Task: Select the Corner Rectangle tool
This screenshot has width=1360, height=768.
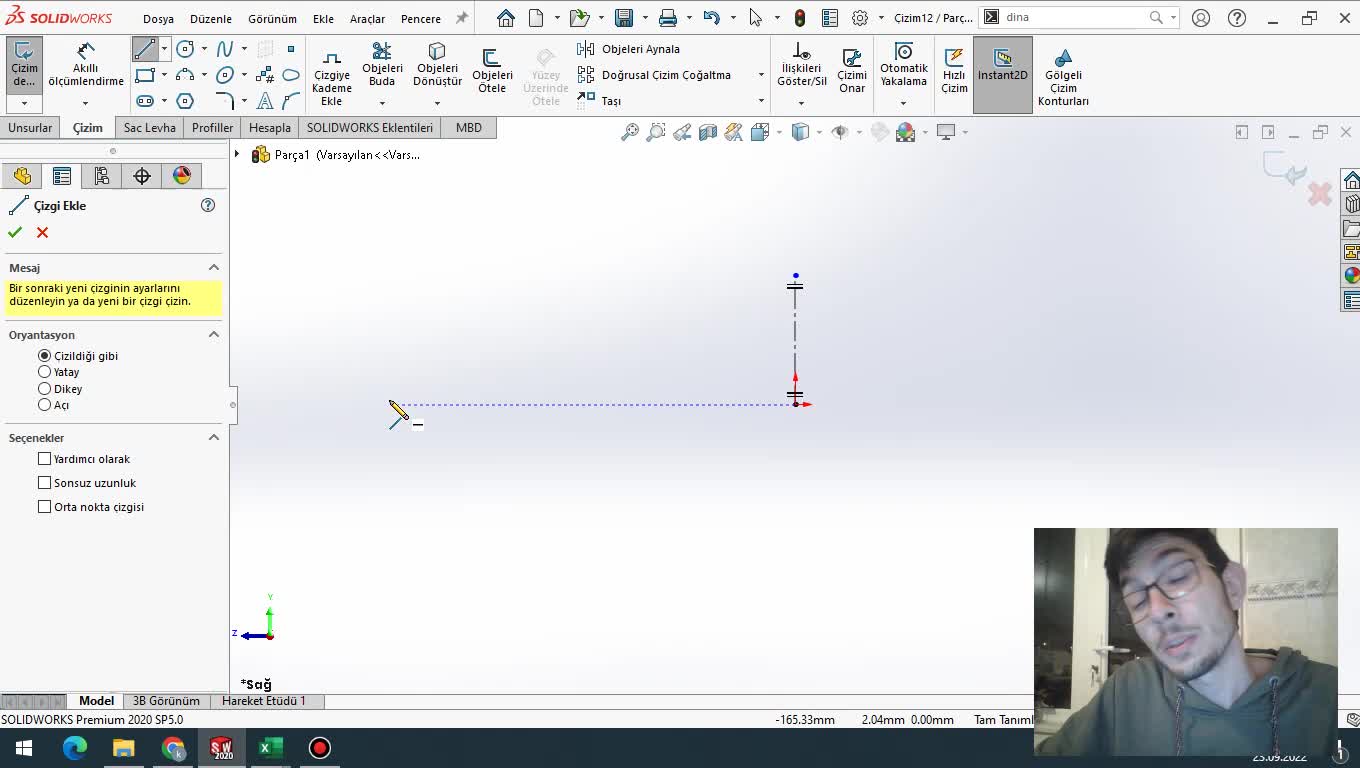Action: coord(145,75)
